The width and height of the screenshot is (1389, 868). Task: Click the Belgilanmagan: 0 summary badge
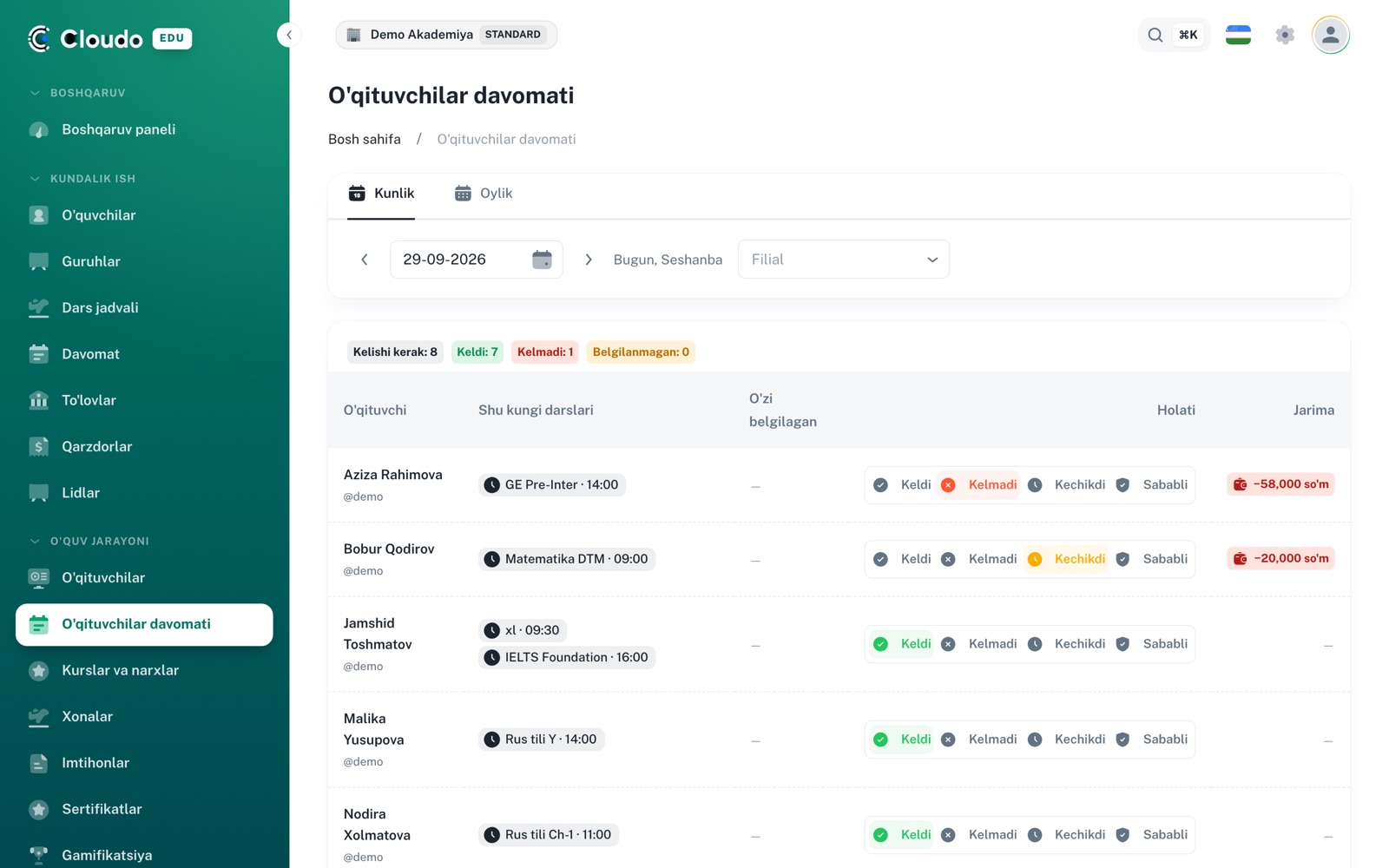tap(641, 352)
